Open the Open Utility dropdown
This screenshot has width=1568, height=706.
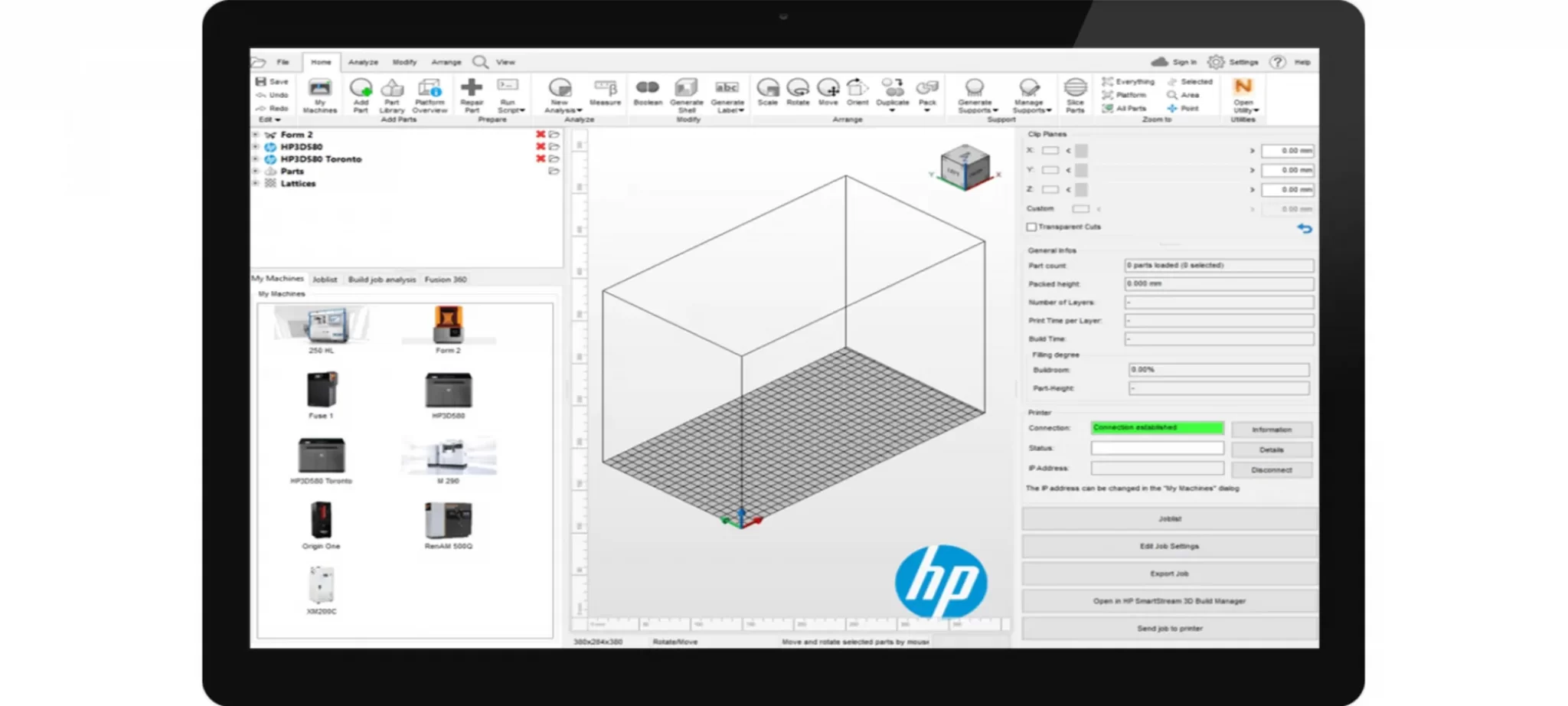(1244, 96)
